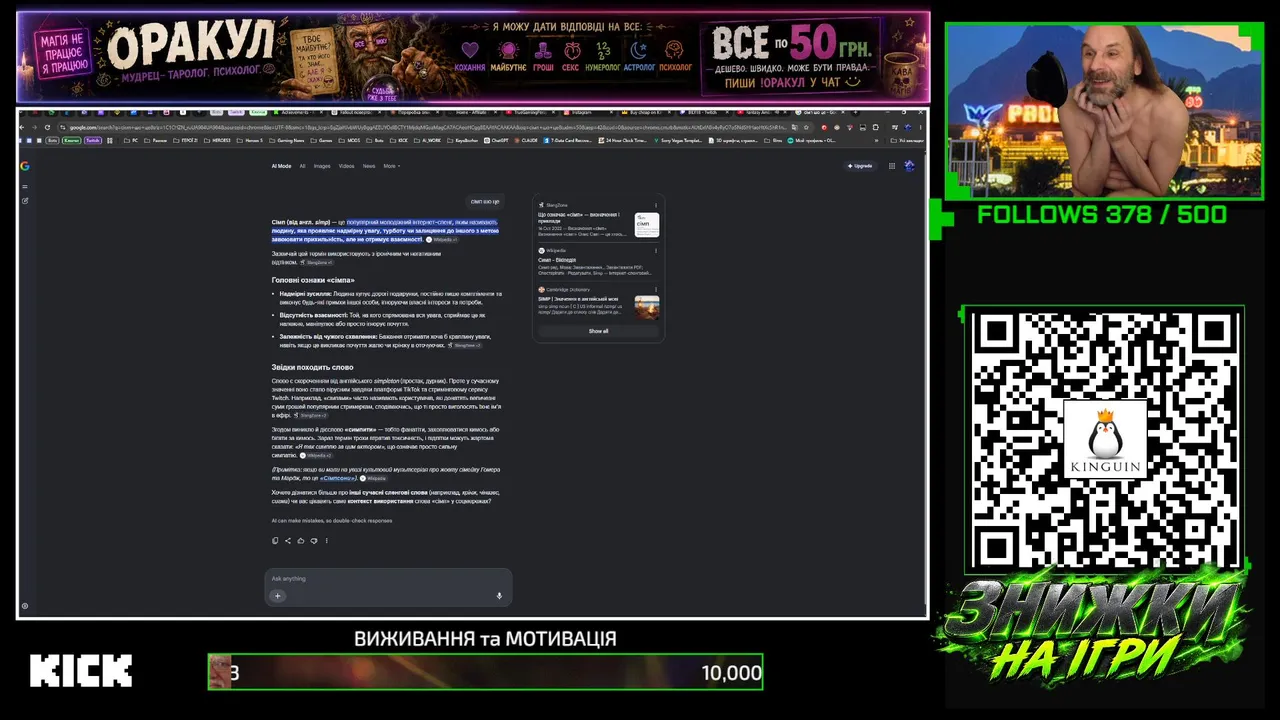Click the Wikipedia citation chip after the first paragraph
This screenshot has width=1280, height=720.
pyautogui.click(x=442, y=240)
